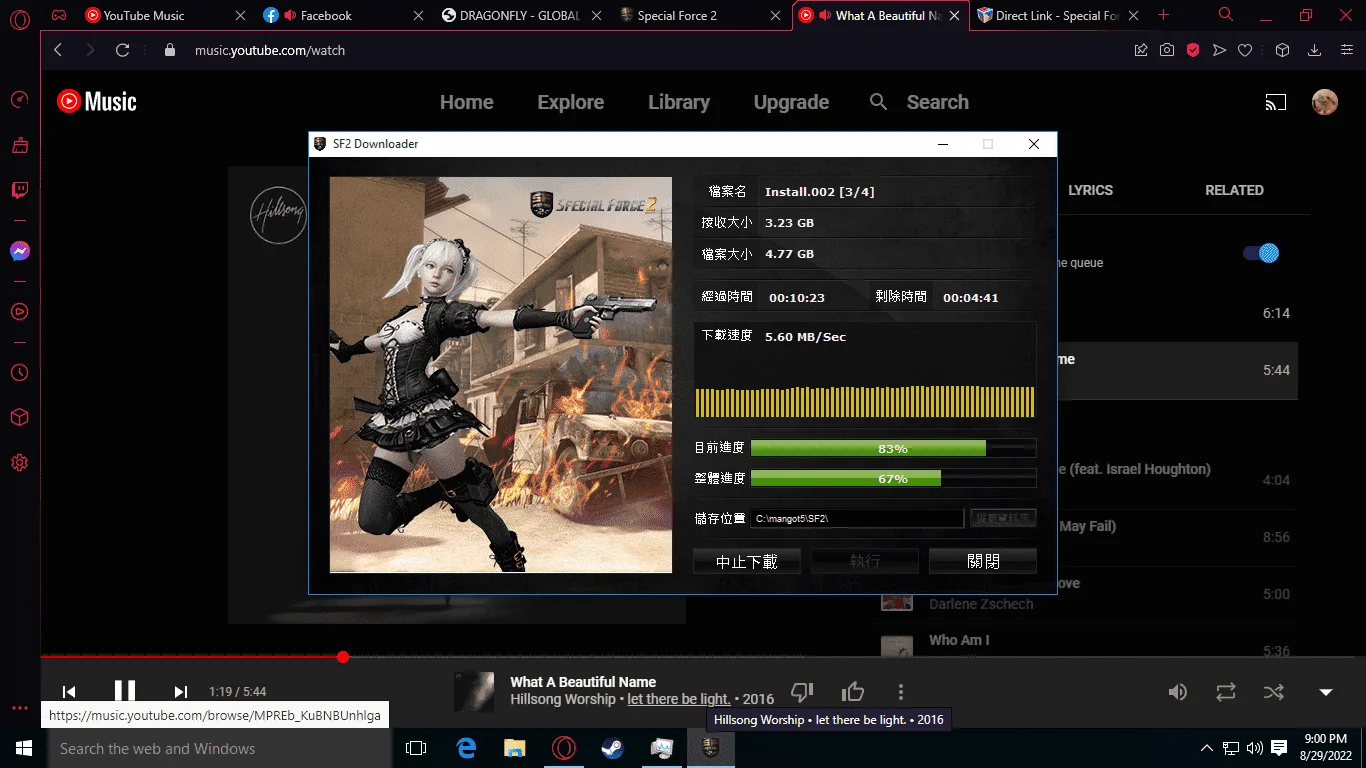Open the Explore page
The height and width of the screenshot is (768, 1366).
[571, 102]
